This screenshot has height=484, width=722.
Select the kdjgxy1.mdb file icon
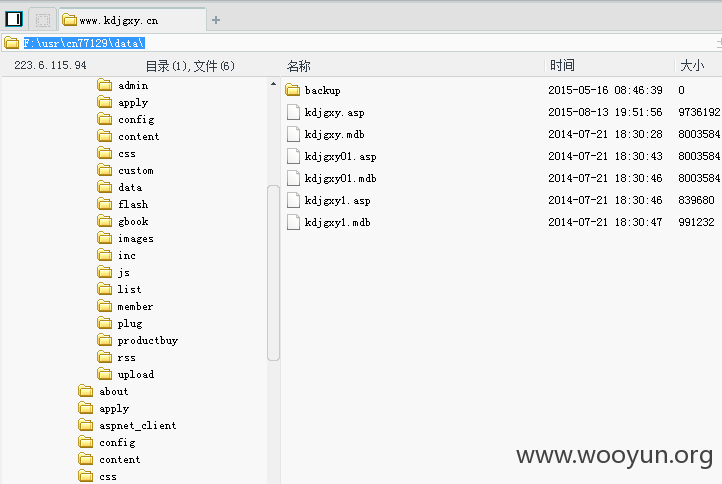293,222
